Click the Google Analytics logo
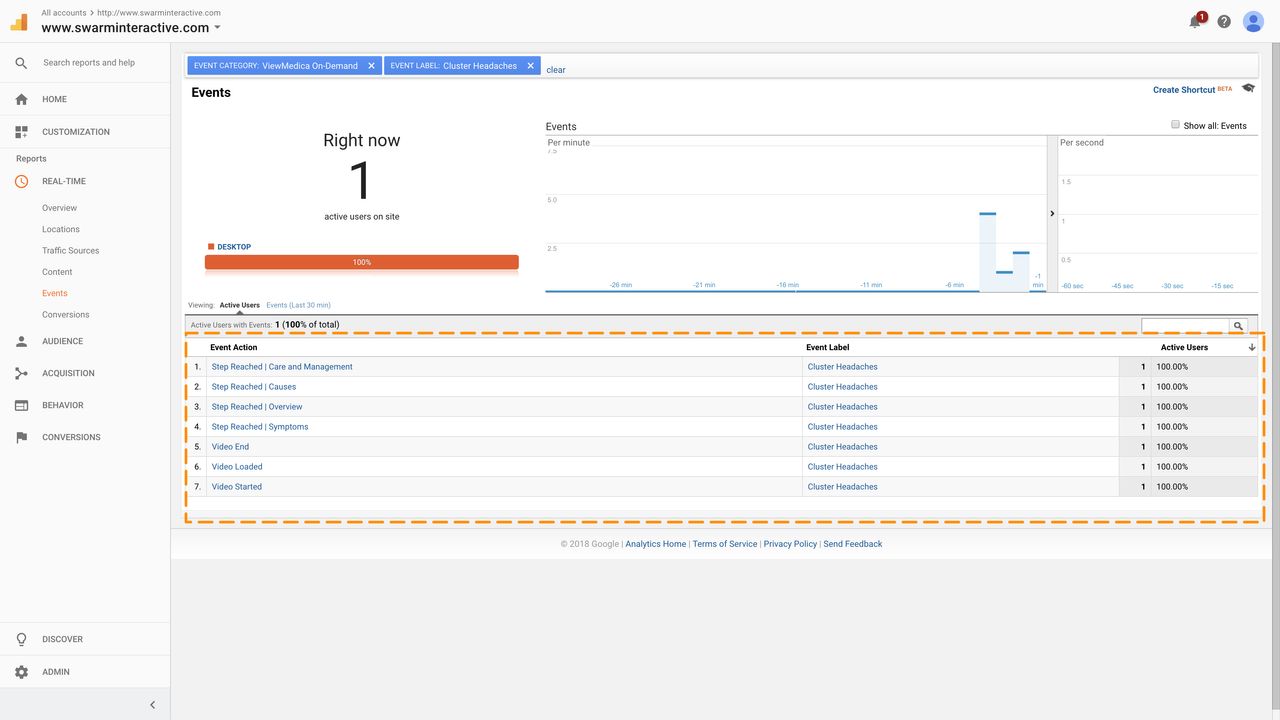1280x720 pixels. pos(19,22)
